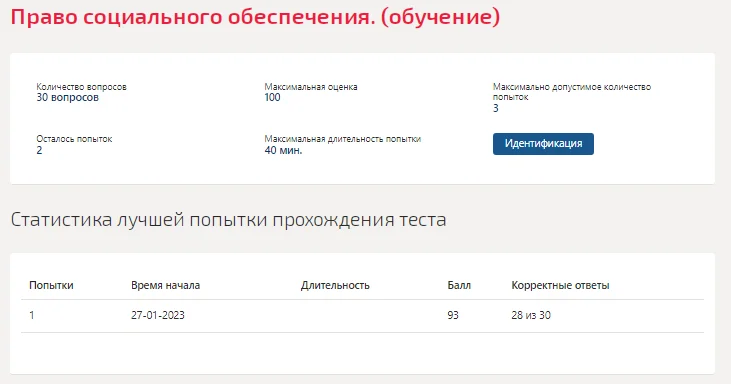
Task: Click the 40 мин. duration value
Action: coord(283,150)
